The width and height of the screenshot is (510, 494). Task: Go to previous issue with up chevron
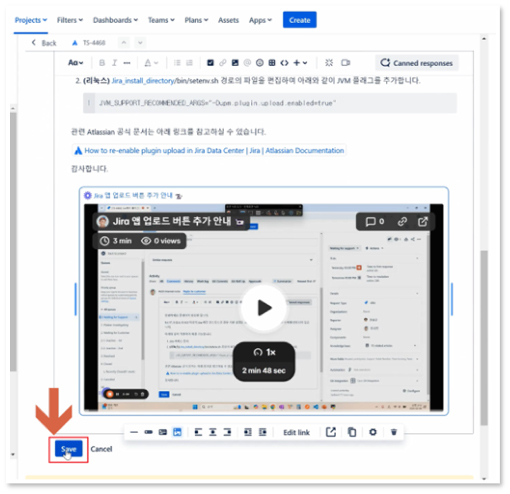124,43
